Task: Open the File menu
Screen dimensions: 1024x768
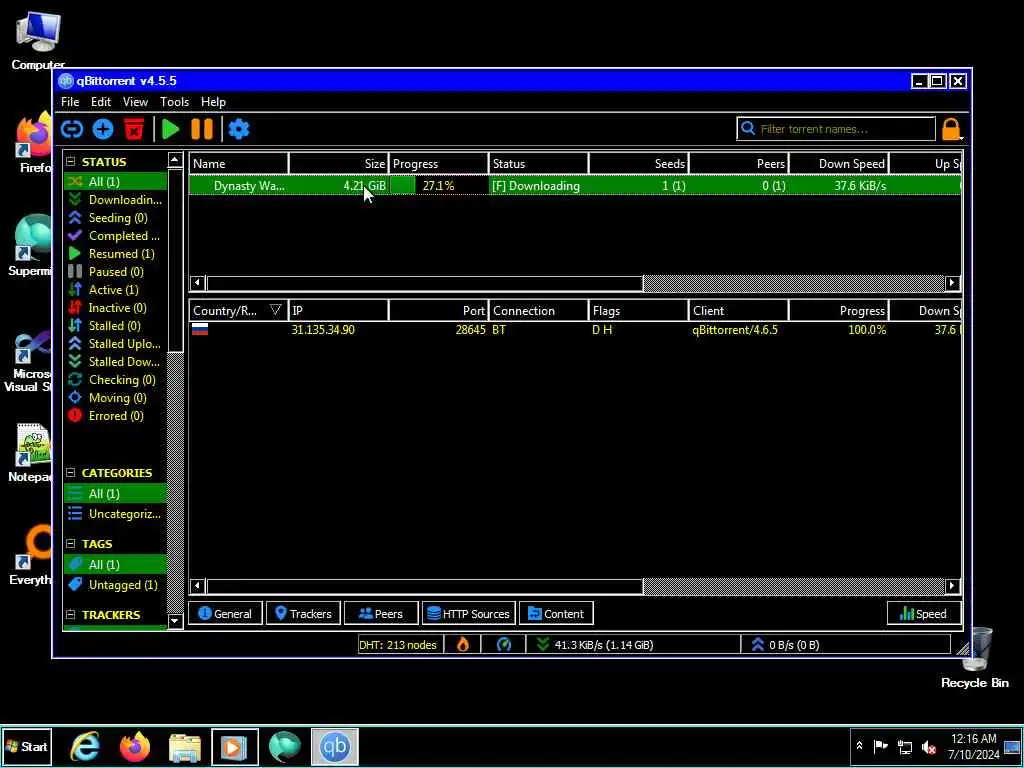Action: click(70, 102)
